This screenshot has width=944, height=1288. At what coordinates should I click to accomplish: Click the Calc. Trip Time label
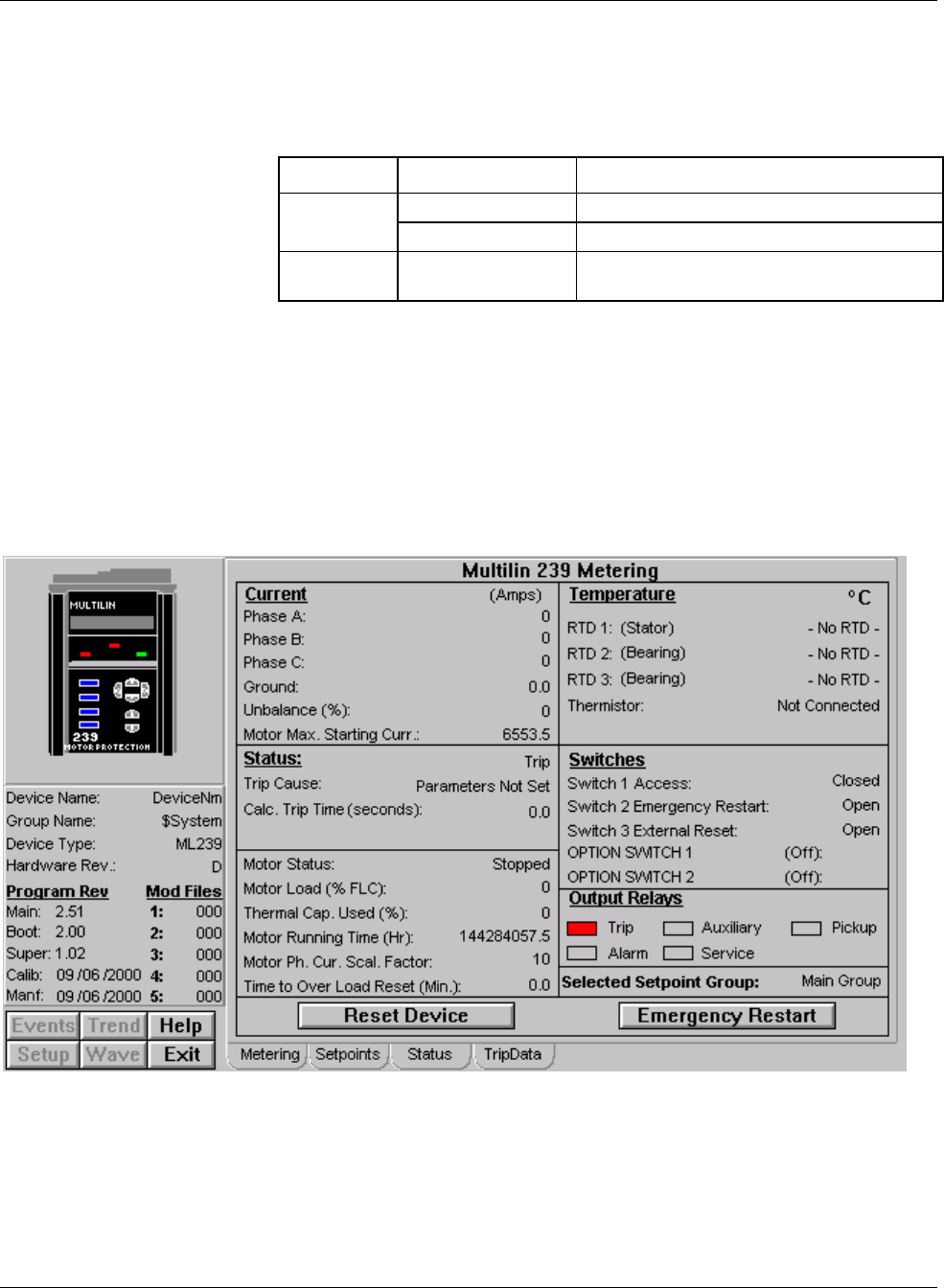tap(333, 810)
